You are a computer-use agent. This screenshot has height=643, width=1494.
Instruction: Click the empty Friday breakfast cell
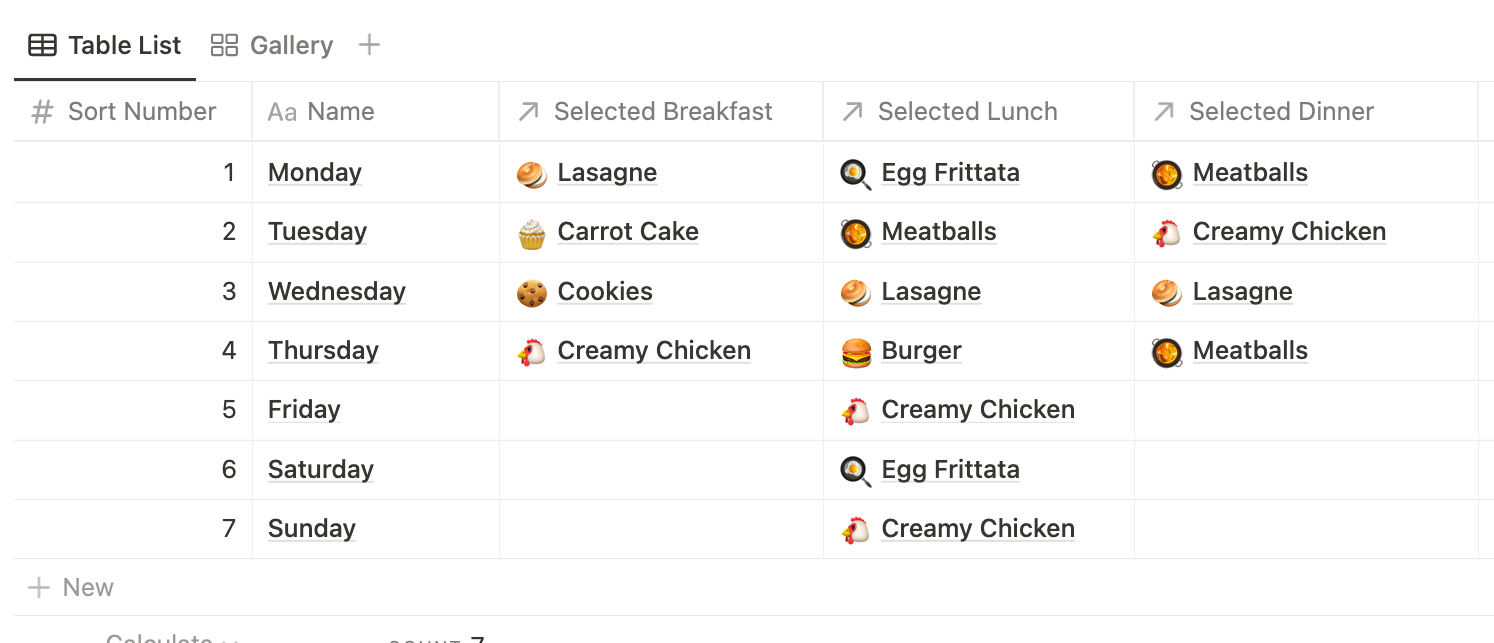[x=660, y=410]
